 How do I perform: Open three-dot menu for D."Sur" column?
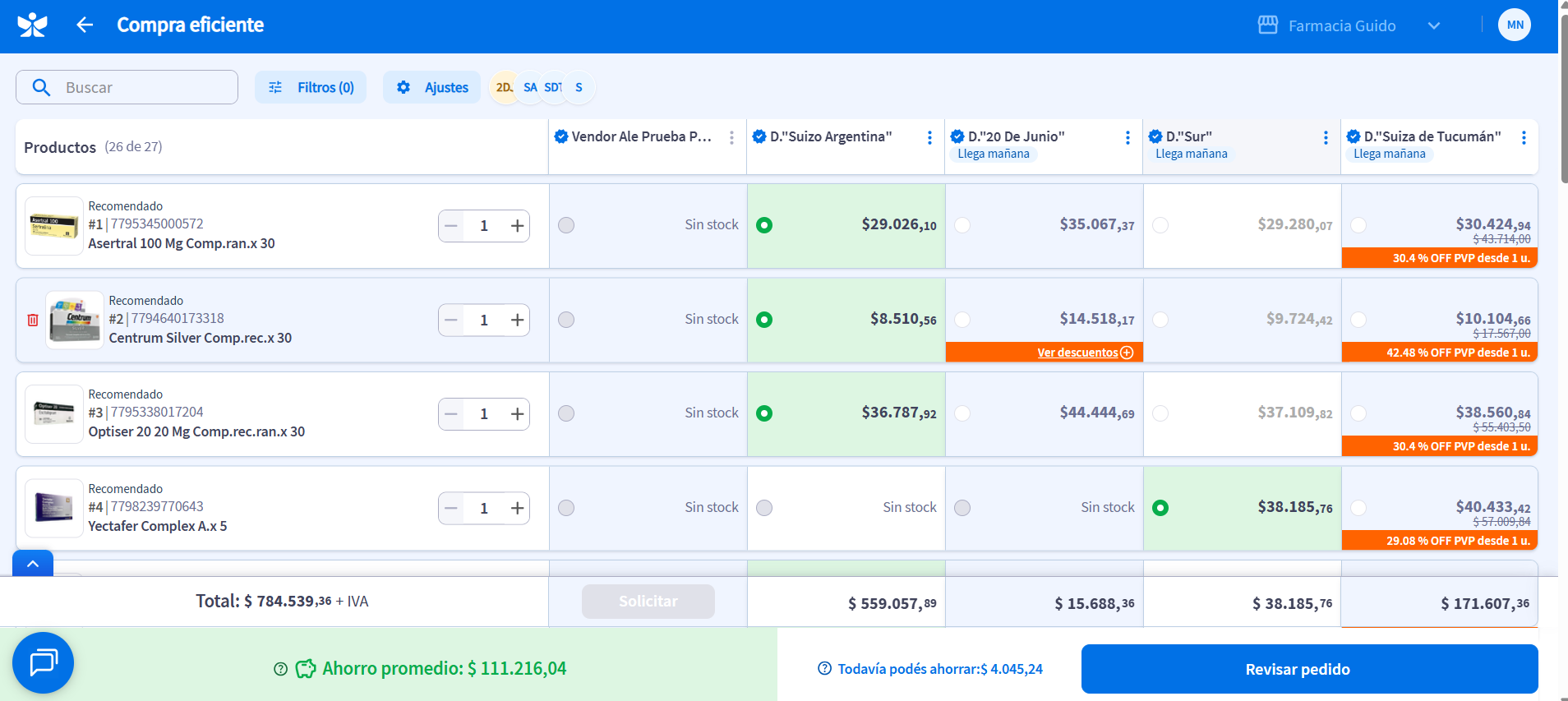click(x=1326, y=138)
